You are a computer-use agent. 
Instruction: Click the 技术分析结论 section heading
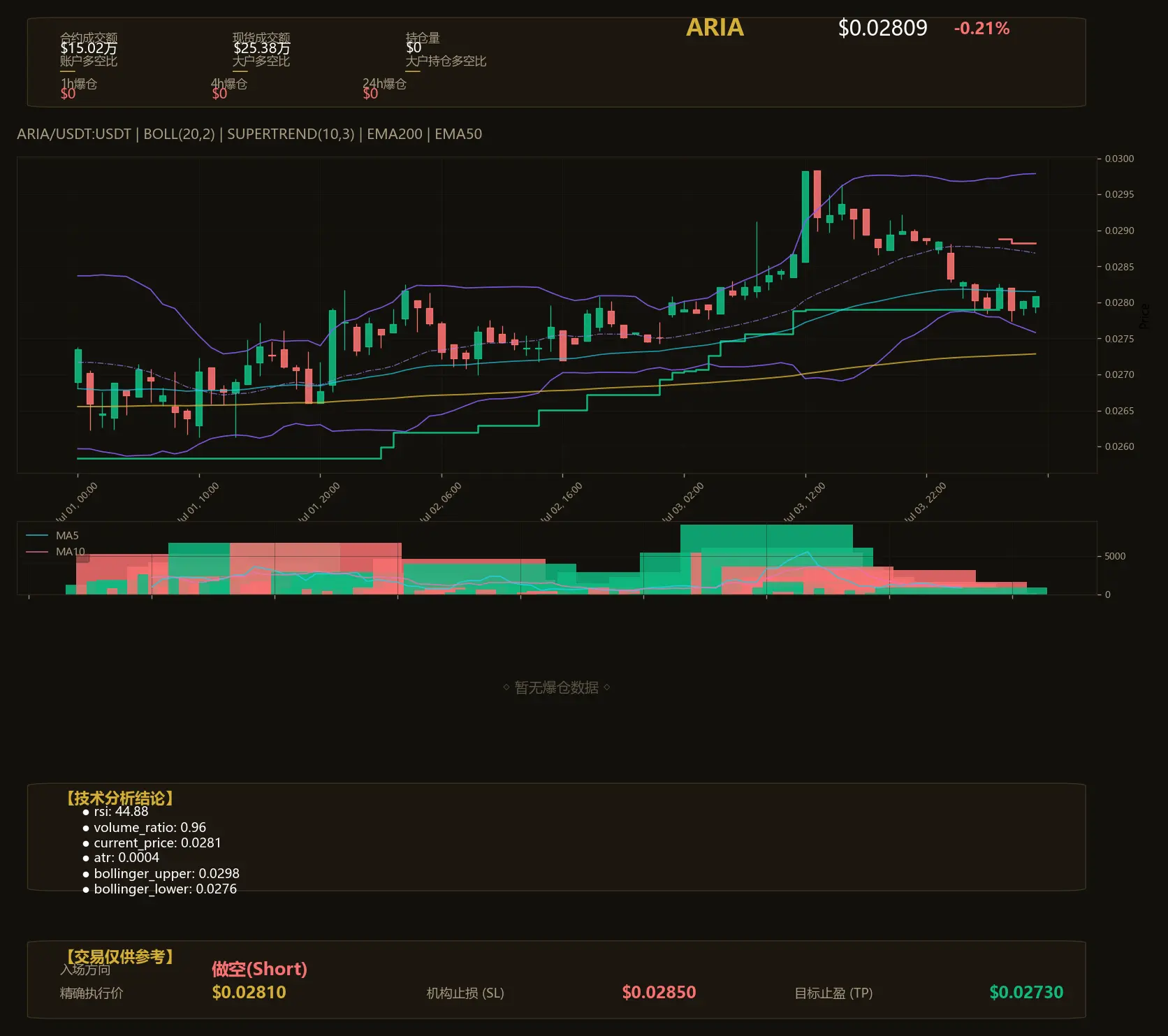(x=119, y=798)
